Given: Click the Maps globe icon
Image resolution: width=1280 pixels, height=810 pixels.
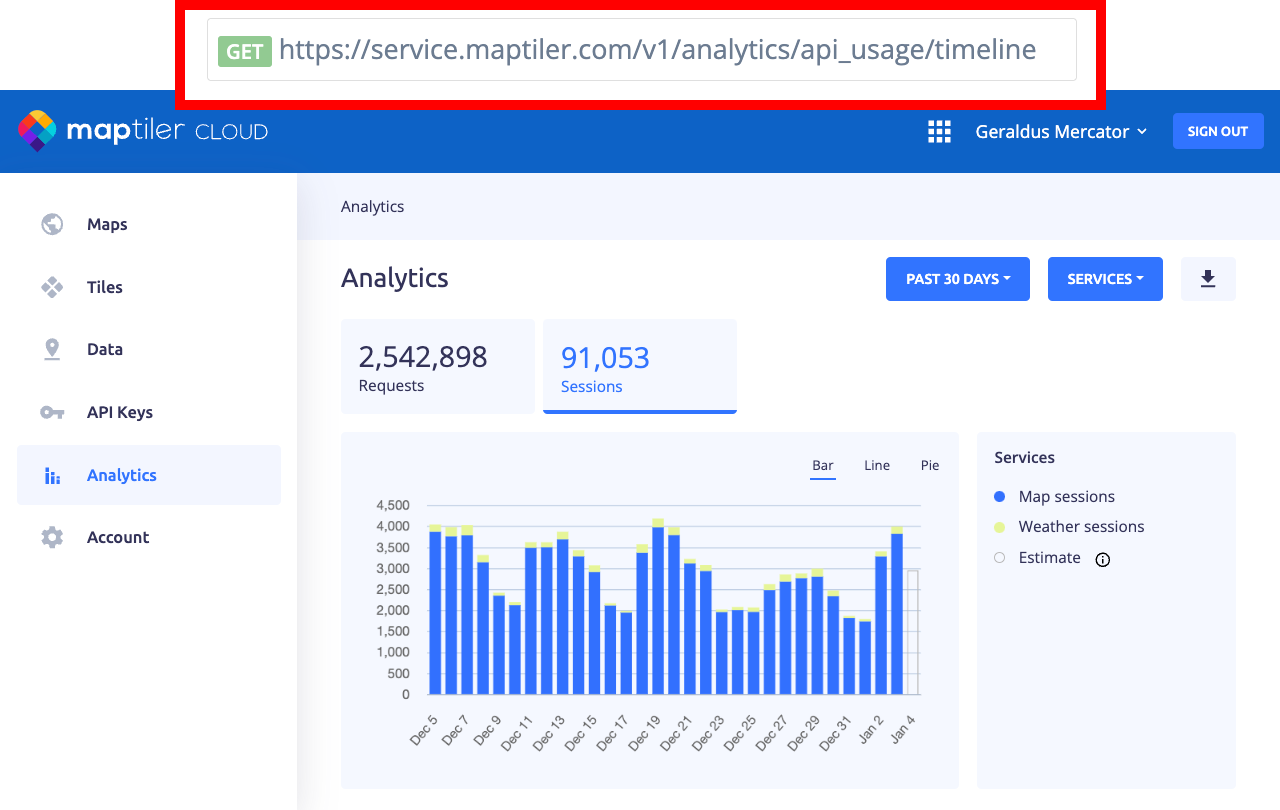Looking at the screenshot, I should click(52, 224).
